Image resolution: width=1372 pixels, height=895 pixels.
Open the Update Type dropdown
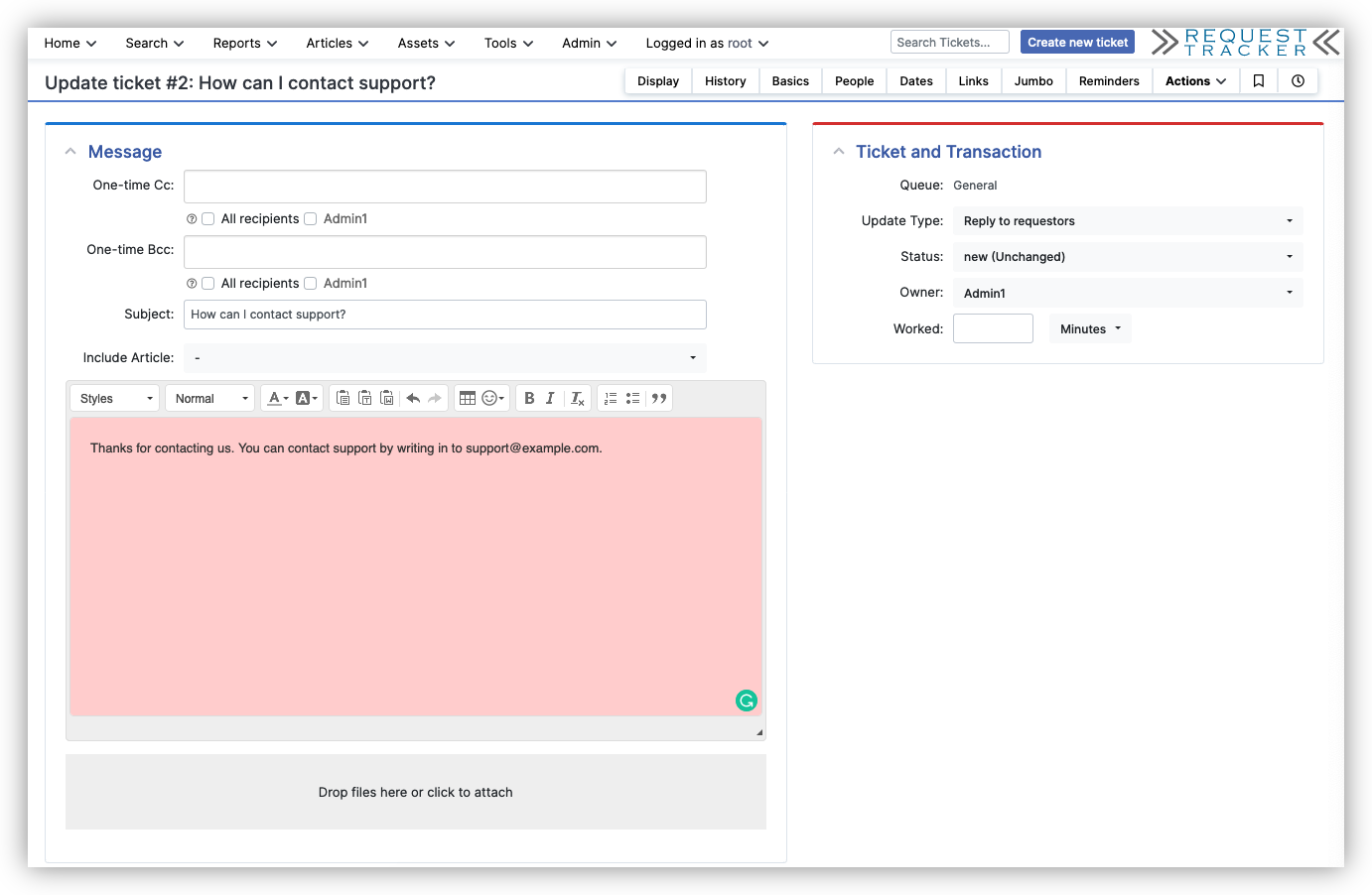coord(1128,220)
